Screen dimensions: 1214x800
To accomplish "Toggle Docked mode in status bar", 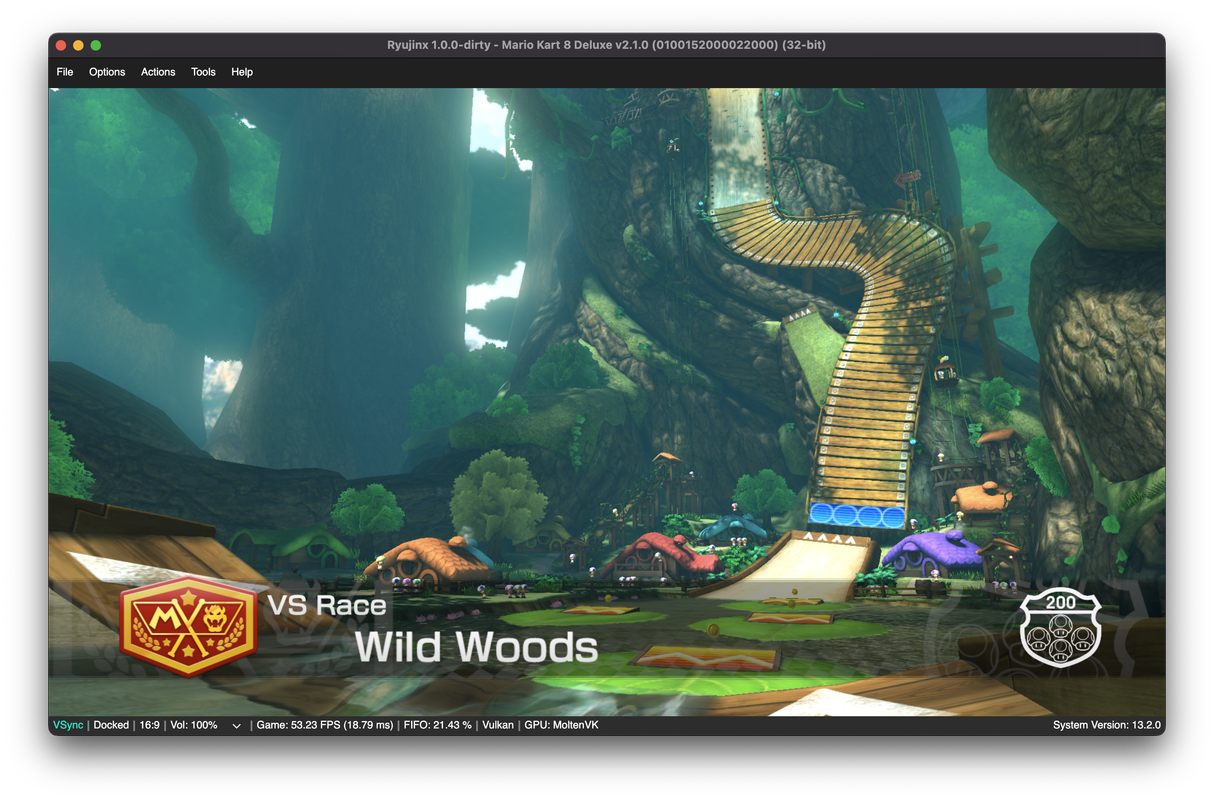I will click(x=111, y=725).
